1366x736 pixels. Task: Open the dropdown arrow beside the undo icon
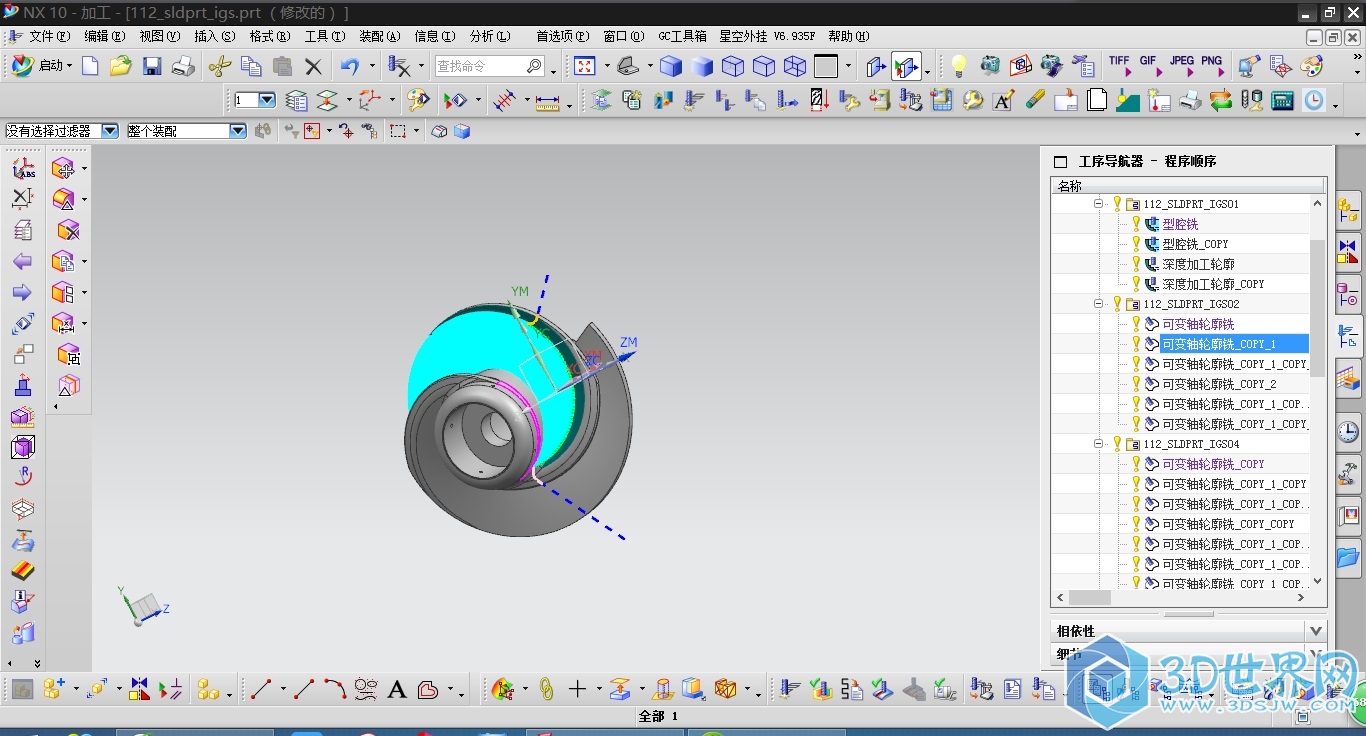click(372, 67)
